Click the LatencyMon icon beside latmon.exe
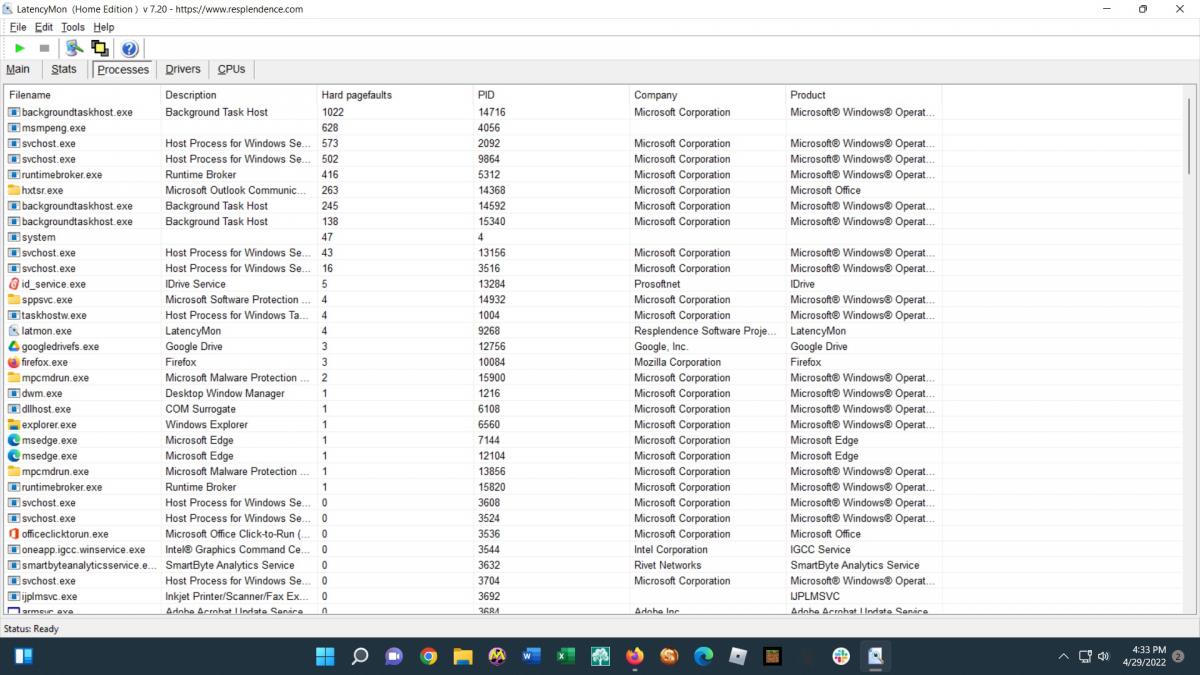Image resolution: width=1200 pixels, height=675 pixels. [14, 331]
